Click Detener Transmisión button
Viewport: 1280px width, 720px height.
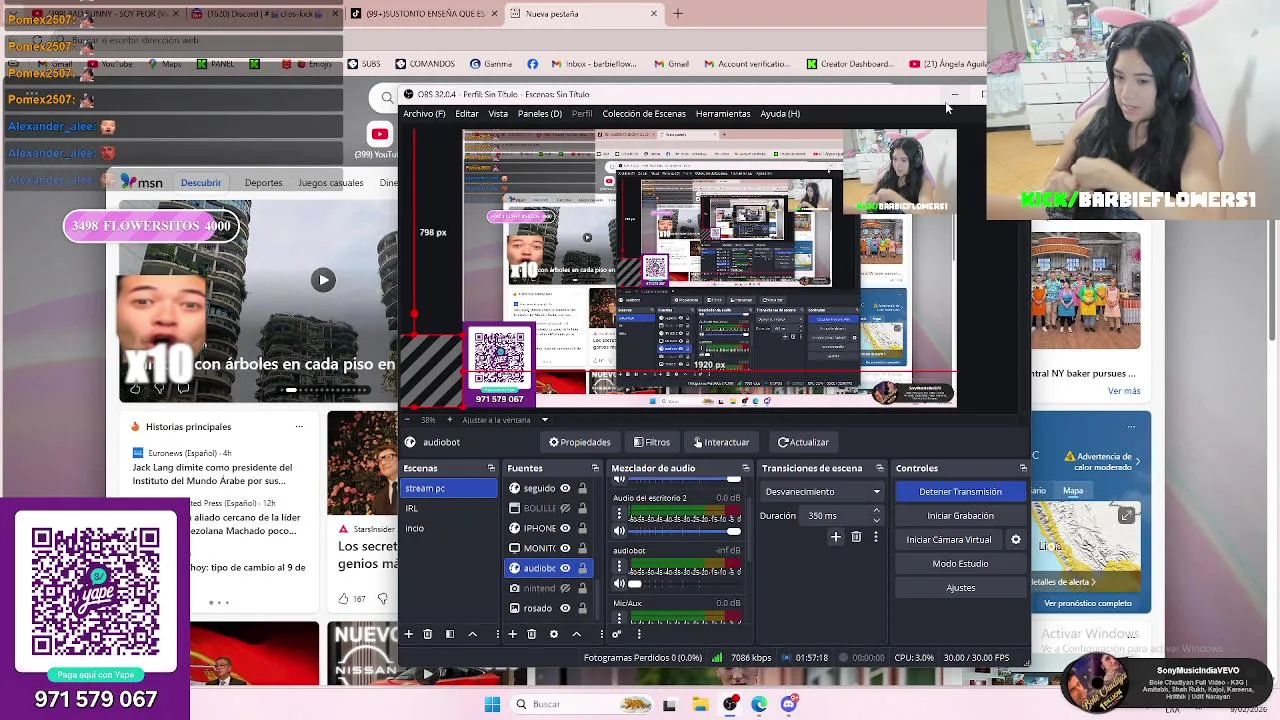click(960, 492)
